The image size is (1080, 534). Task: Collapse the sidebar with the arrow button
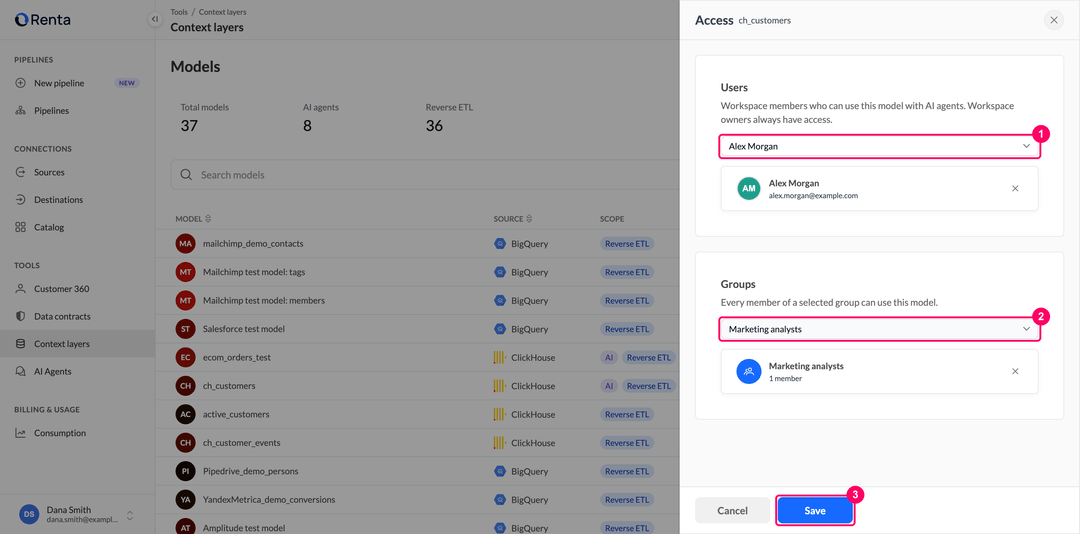(x=154, y=19)
